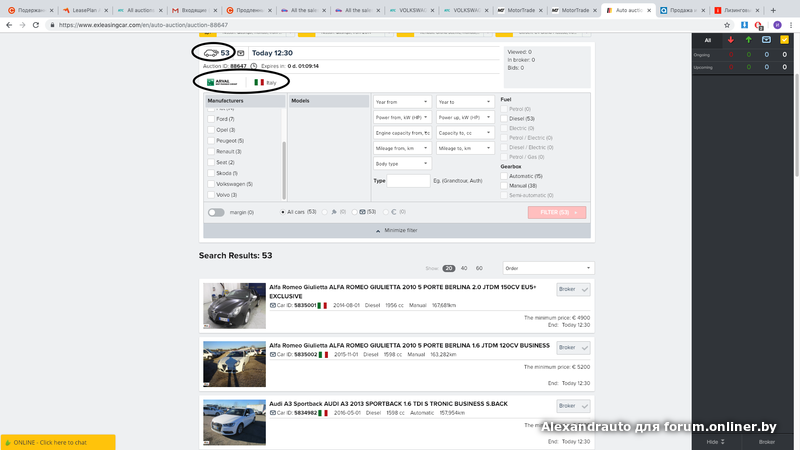Screen dimensions: 800x450
Task: Click the blue downloads extension icon
Action: [744, 25]
